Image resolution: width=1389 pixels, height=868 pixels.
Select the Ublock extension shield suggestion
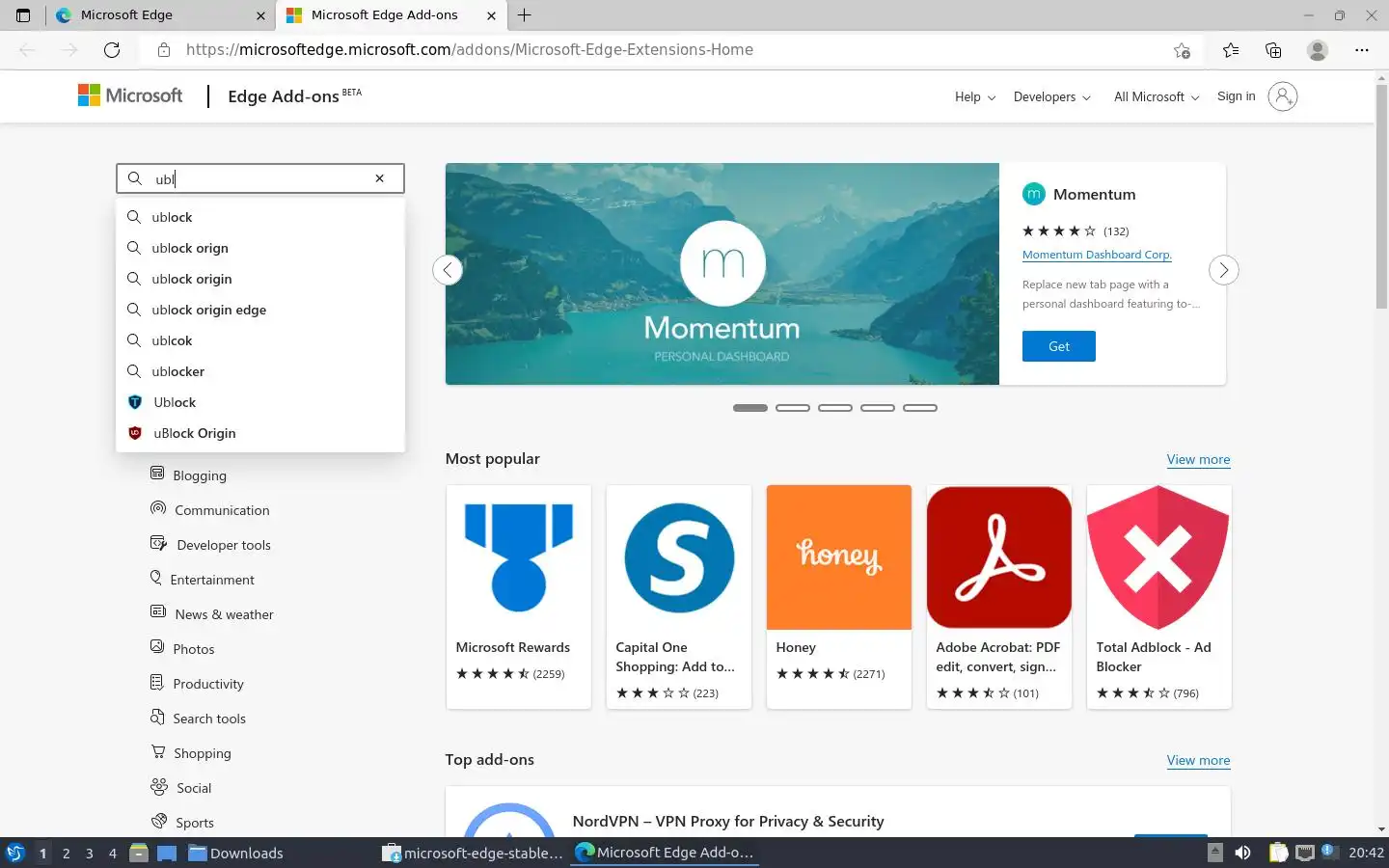[x=260, y=402]
